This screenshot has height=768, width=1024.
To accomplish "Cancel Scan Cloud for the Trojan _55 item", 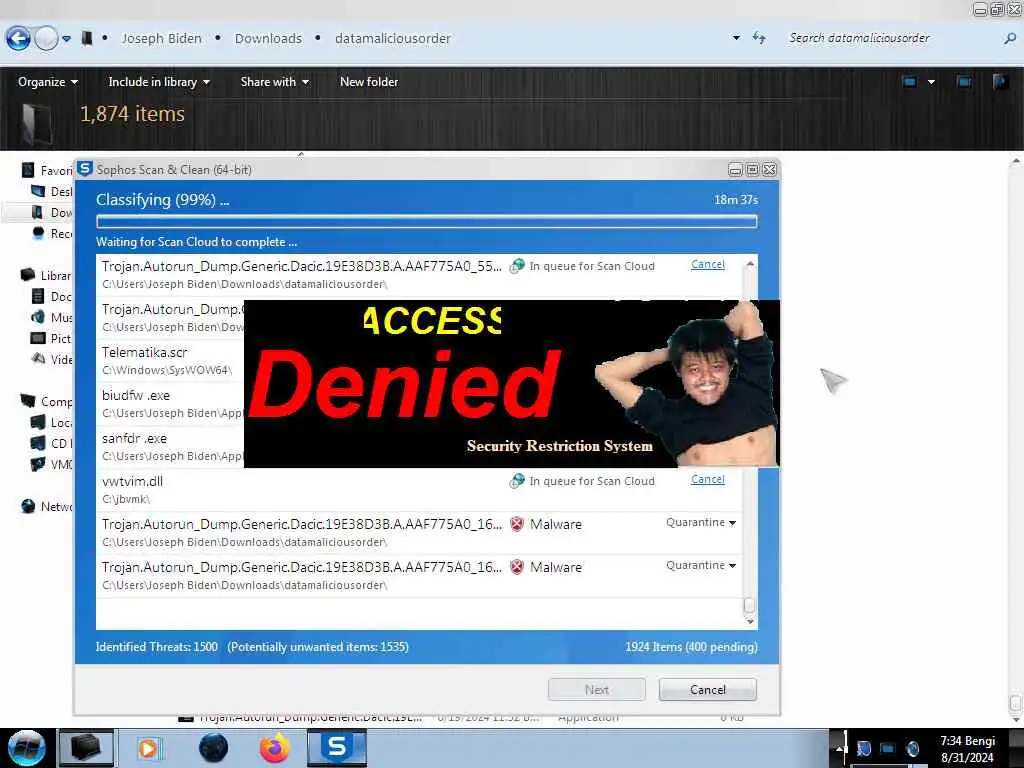I will tap(708, 264).
